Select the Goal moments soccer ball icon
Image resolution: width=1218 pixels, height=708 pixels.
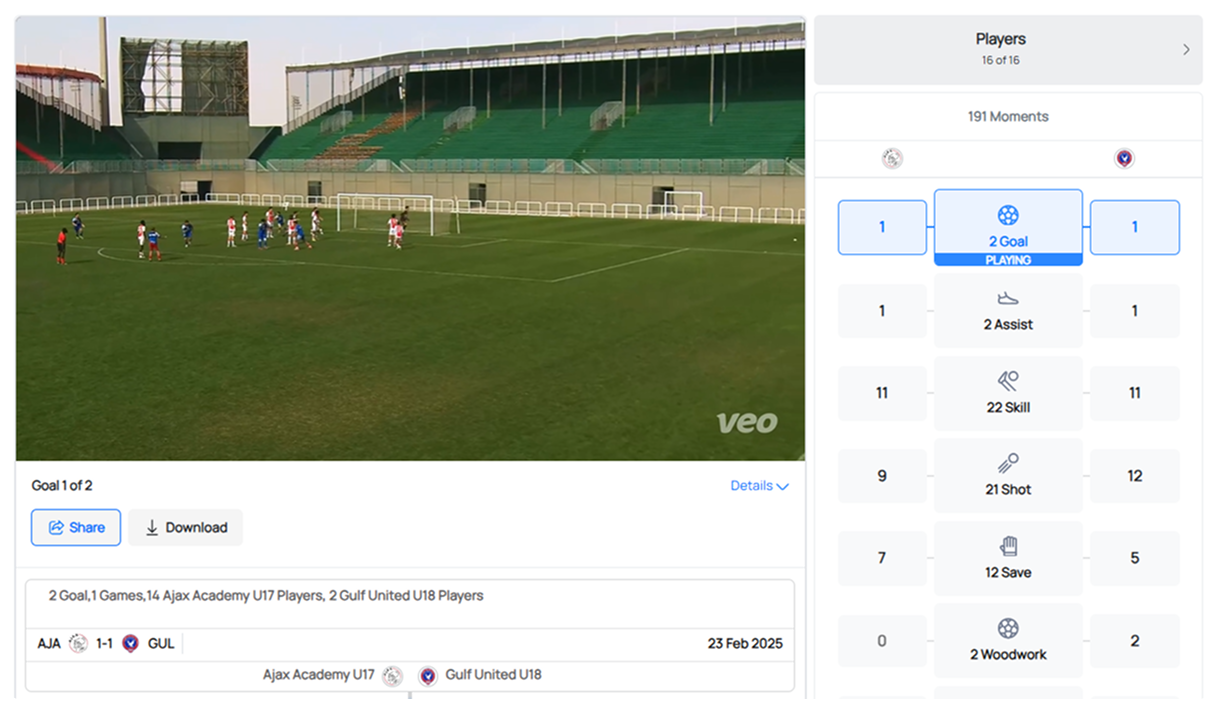(1008, 215)
